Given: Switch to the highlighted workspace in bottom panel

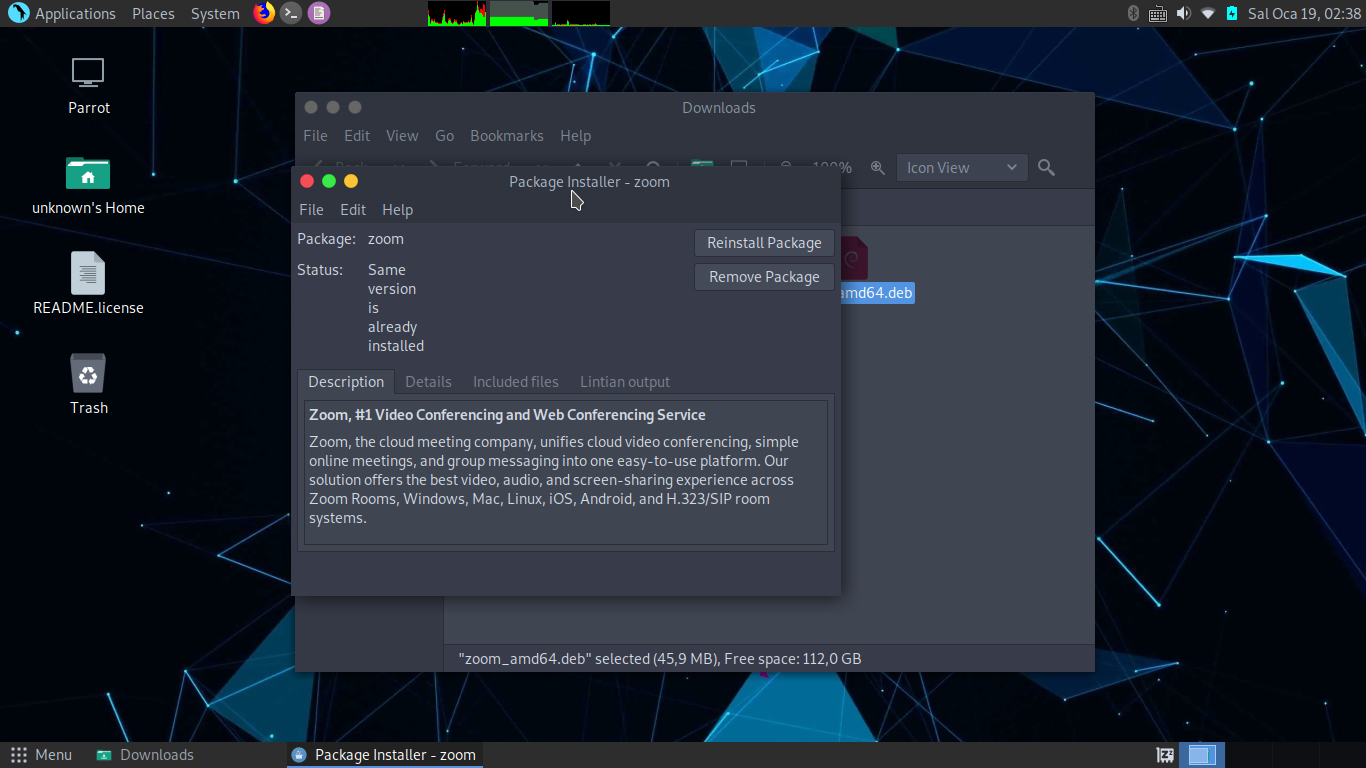Looking at the screenshot, I should pos(1202,755).
